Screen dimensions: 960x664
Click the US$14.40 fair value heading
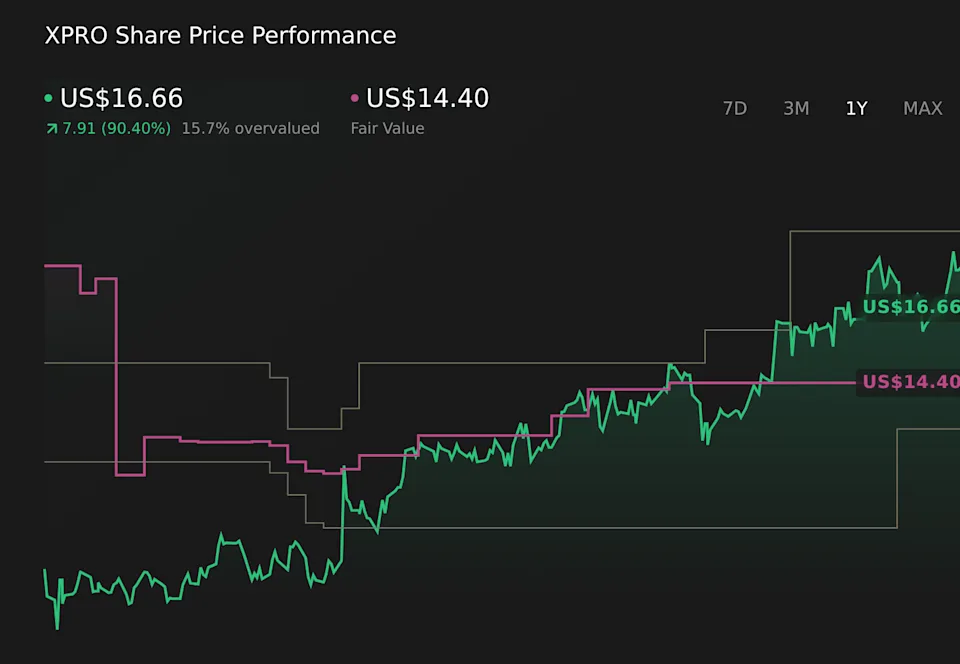click(427, 98)
